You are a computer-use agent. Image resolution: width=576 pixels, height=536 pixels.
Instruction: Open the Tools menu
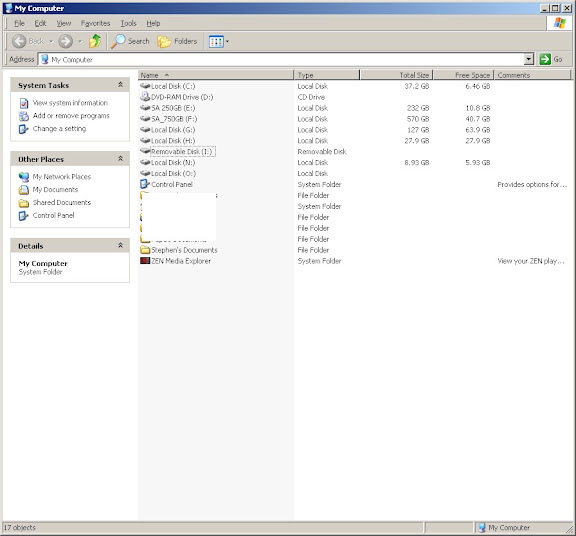tap(128, 24)
